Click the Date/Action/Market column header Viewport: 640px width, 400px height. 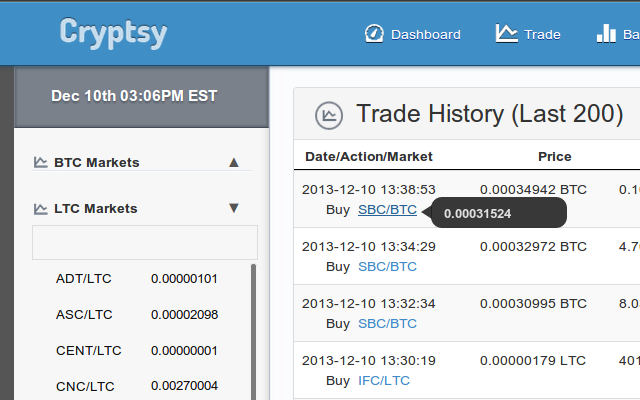click(x=369, y=157)
